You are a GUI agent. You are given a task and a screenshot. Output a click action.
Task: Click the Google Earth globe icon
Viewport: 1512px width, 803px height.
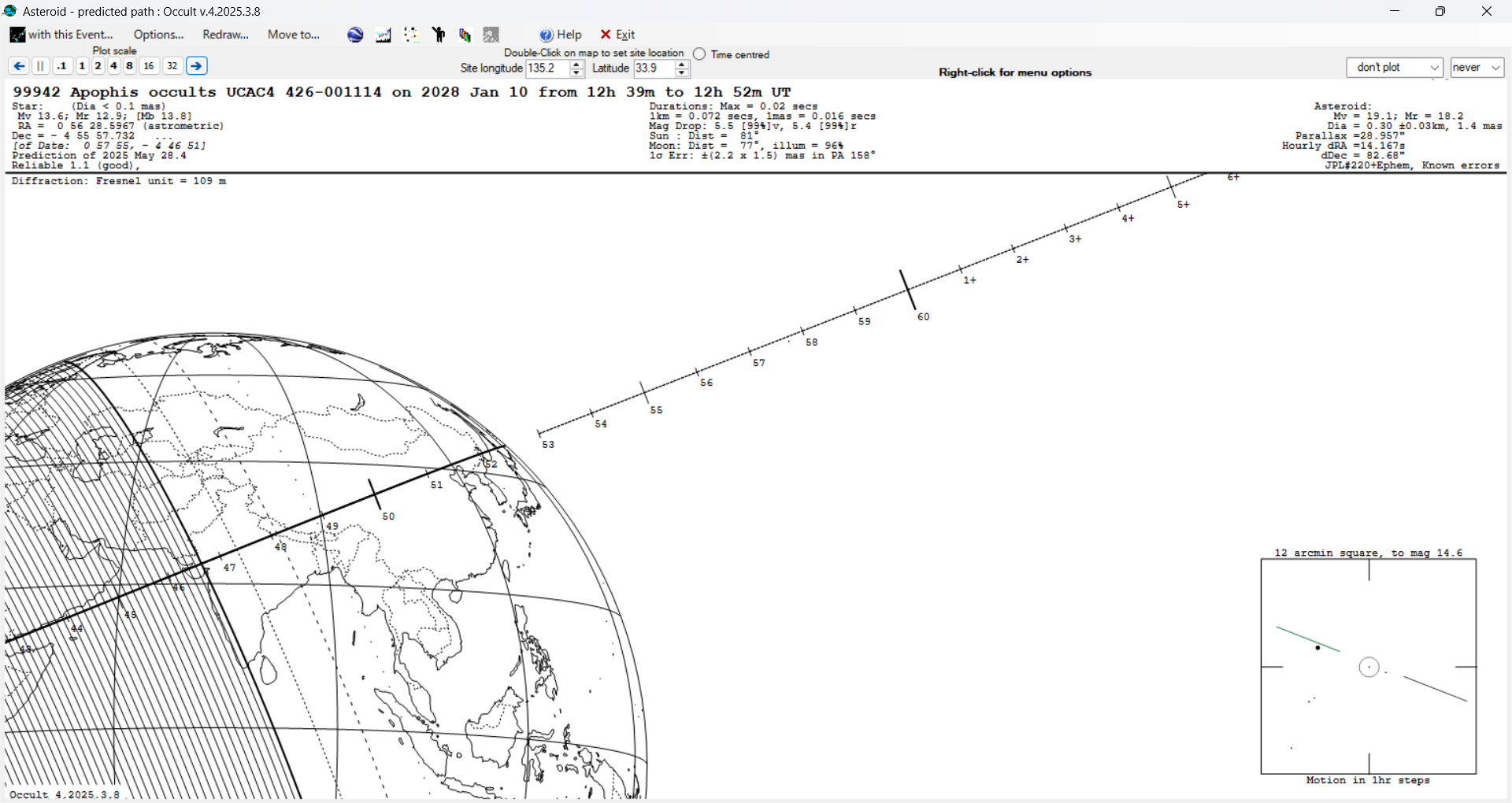355,35
